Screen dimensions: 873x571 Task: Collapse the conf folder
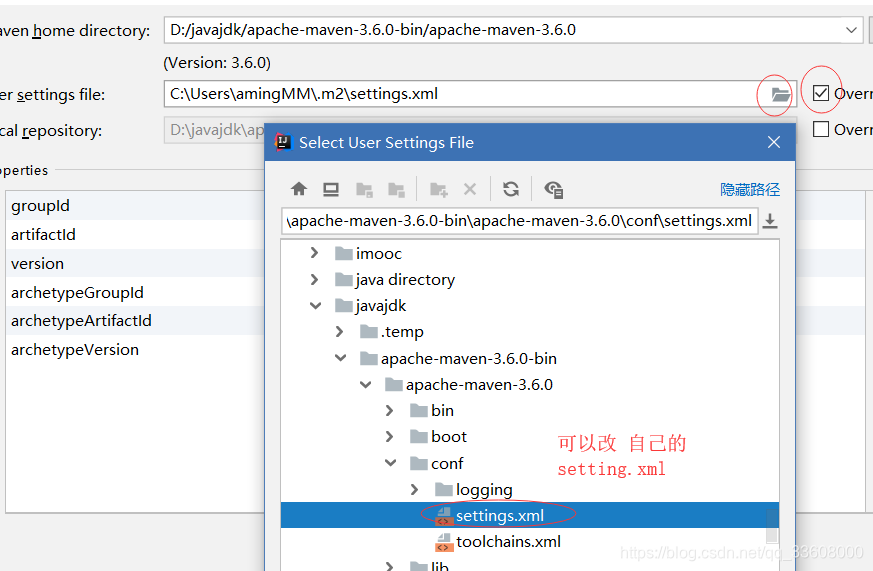click(x=390, y=463)
